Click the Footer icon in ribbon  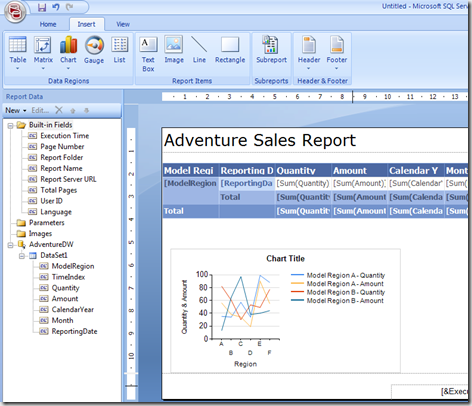(337, 45)
